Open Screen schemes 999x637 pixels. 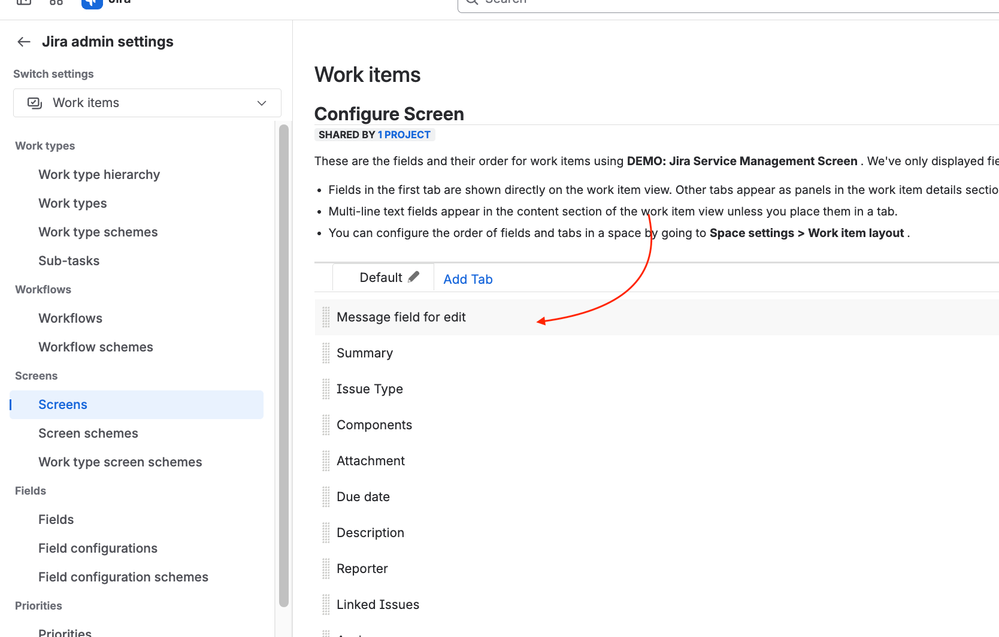(88, 433)
